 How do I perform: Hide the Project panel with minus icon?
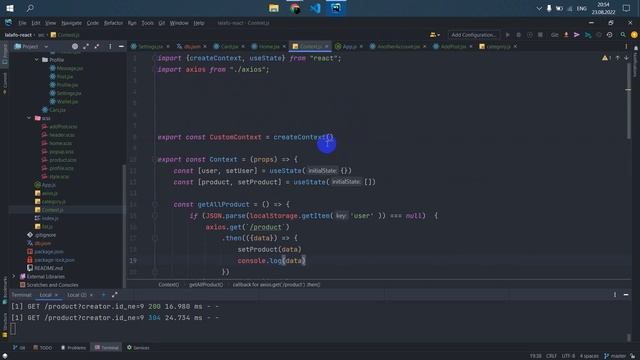(121, 47)
